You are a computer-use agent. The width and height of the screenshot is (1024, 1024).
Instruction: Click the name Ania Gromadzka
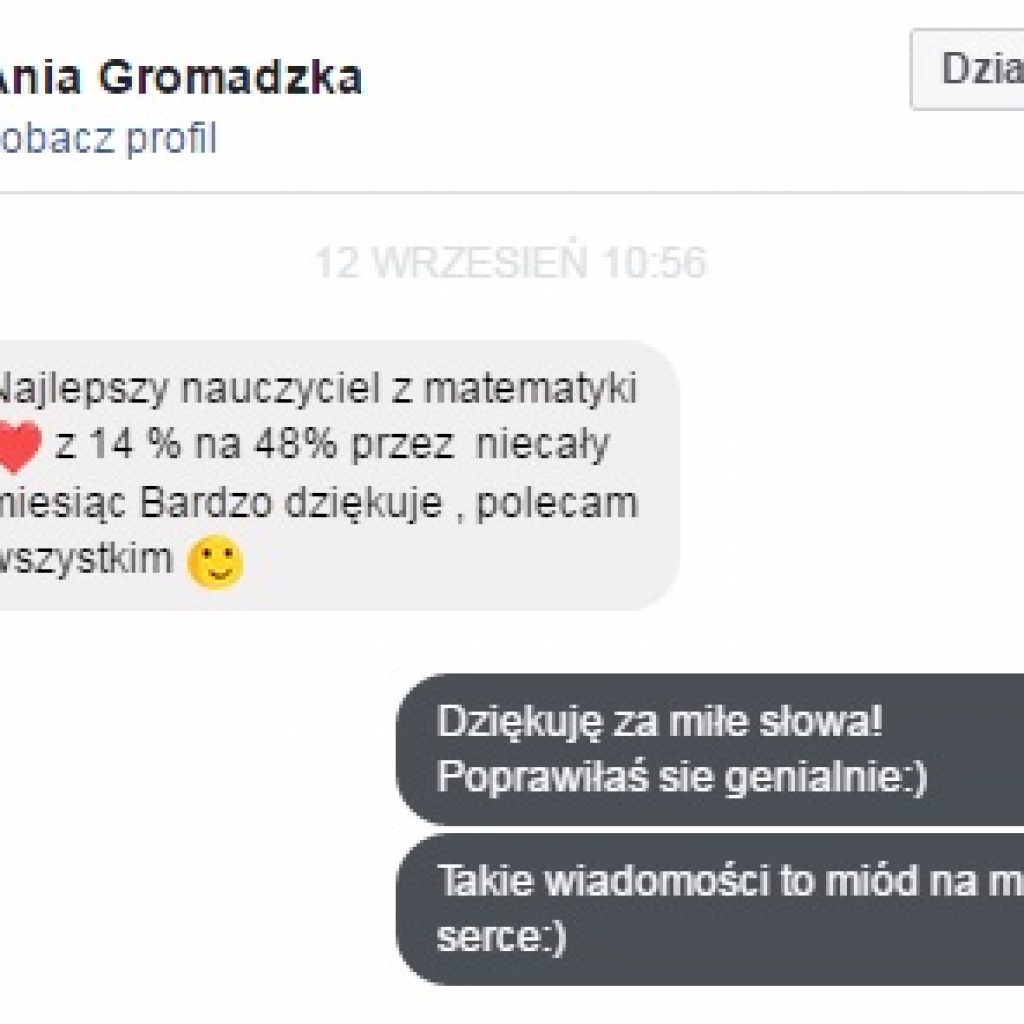pyautogui.click(x=180, y=77)
